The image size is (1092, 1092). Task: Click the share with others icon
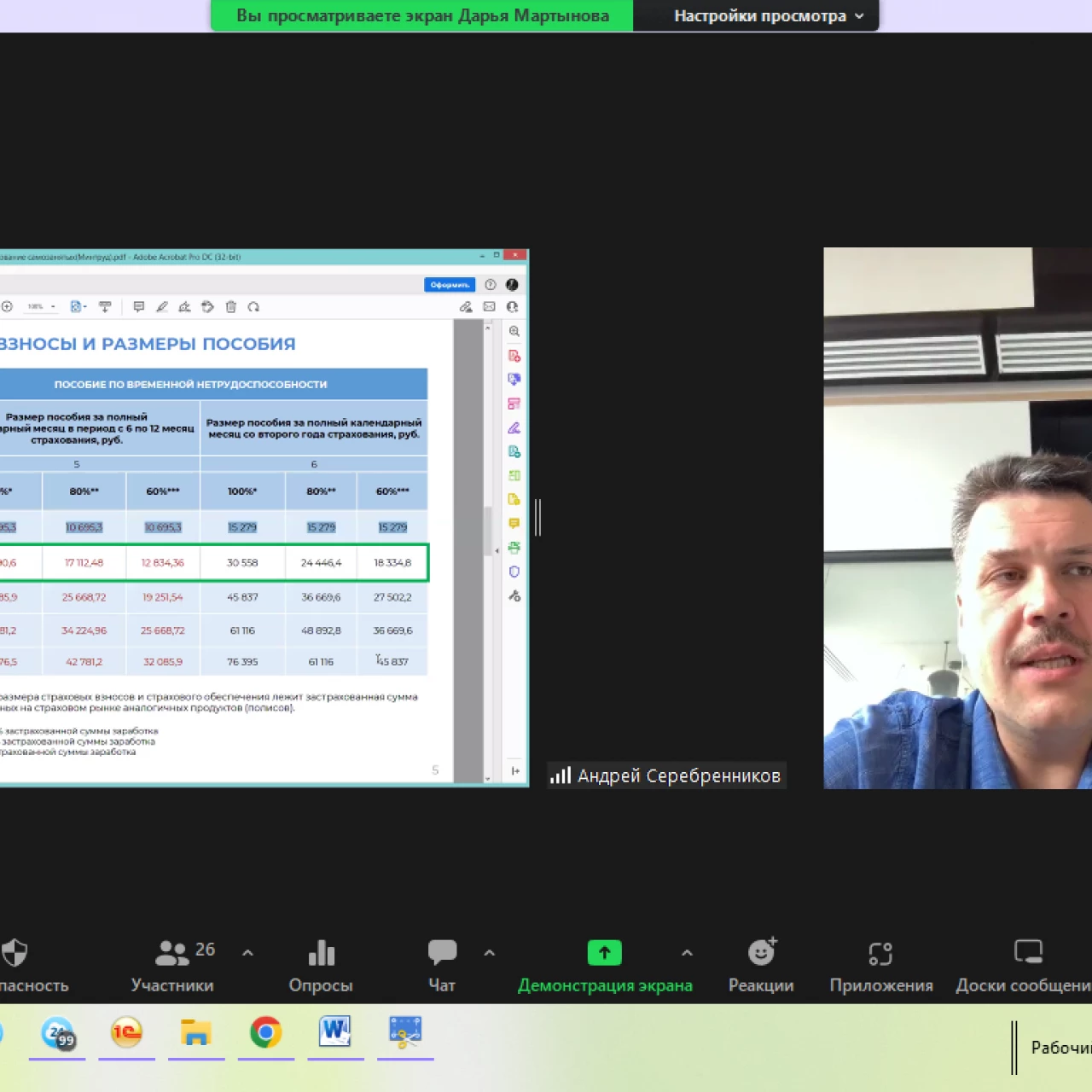(512, 306)
